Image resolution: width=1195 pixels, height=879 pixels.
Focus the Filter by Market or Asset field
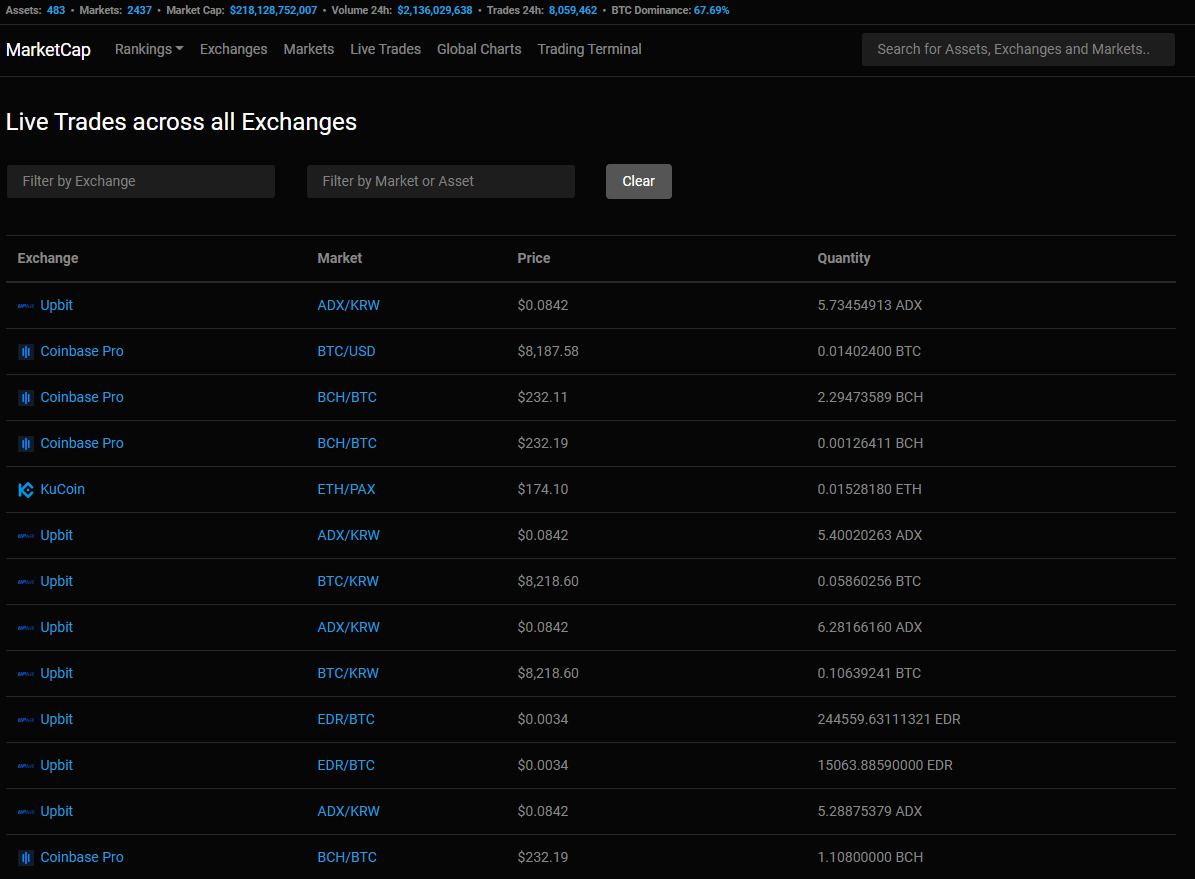pos(441,181)
